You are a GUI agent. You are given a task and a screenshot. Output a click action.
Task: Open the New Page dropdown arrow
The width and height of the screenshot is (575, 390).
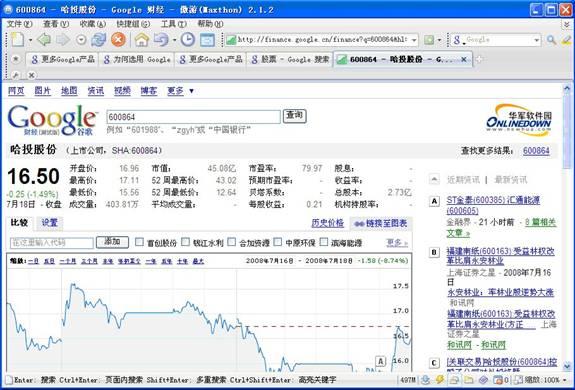pos(30,40)
